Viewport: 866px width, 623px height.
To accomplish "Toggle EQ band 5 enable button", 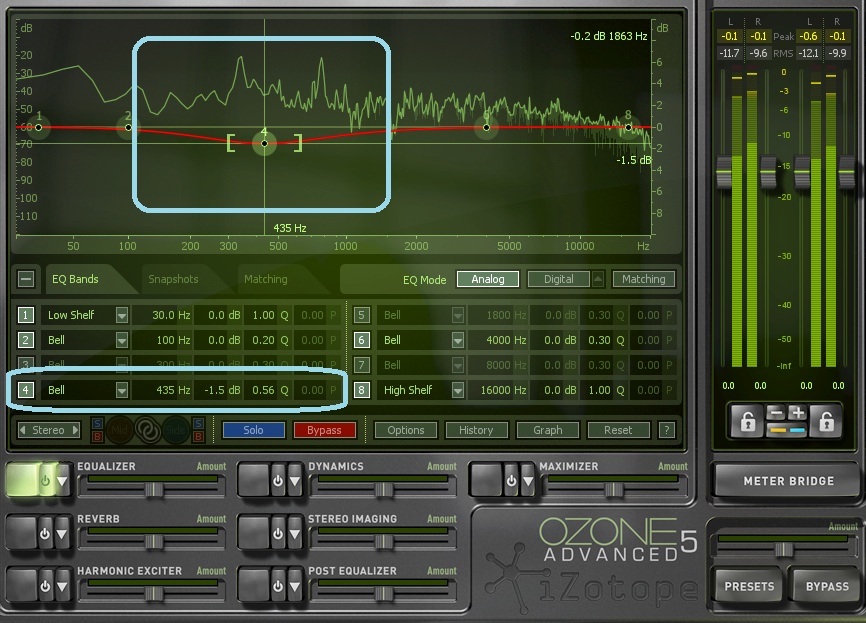I will tap(361, 315).
